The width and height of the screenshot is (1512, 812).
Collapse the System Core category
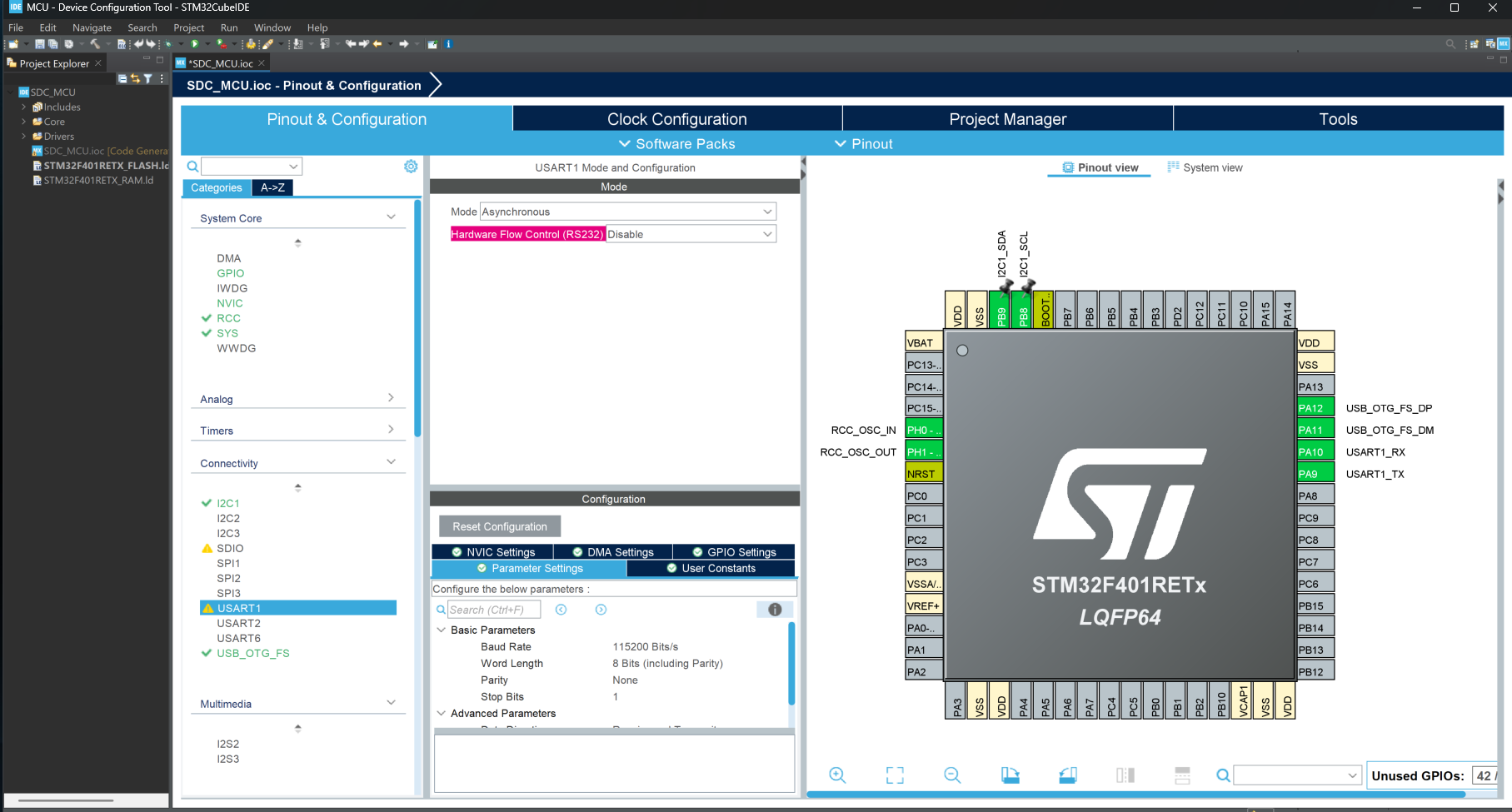391,217
